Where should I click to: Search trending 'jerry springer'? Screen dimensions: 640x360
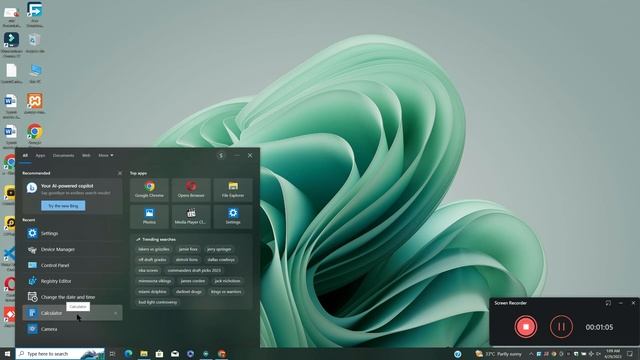219,249
